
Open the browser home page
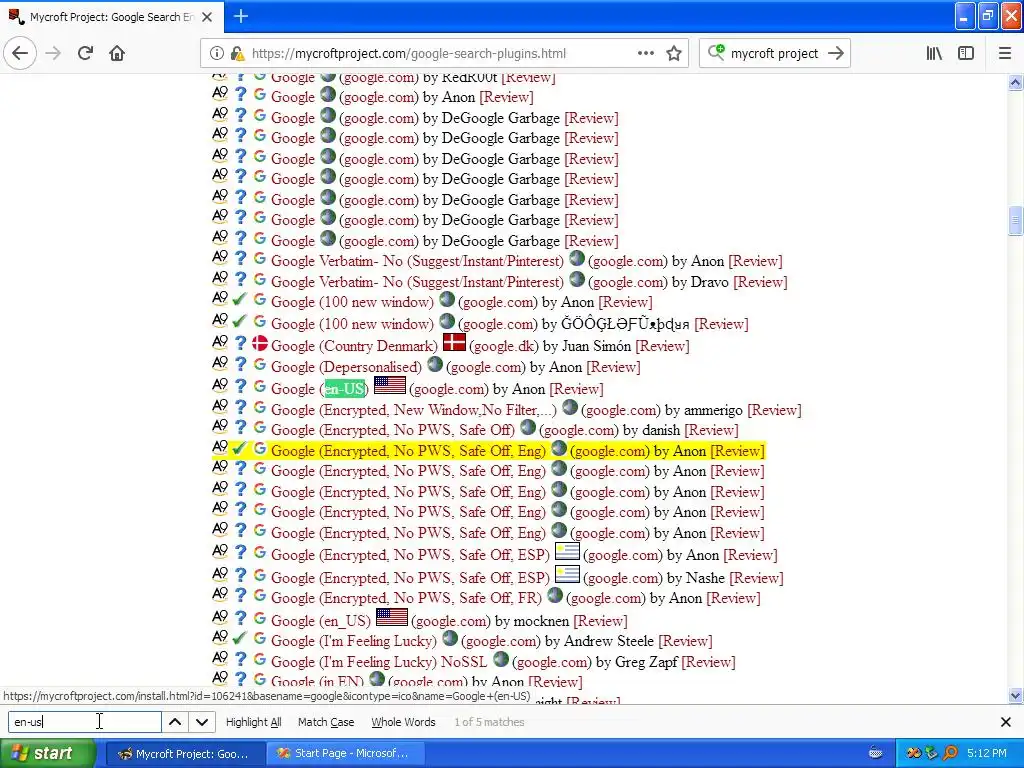tap(117, 54)
